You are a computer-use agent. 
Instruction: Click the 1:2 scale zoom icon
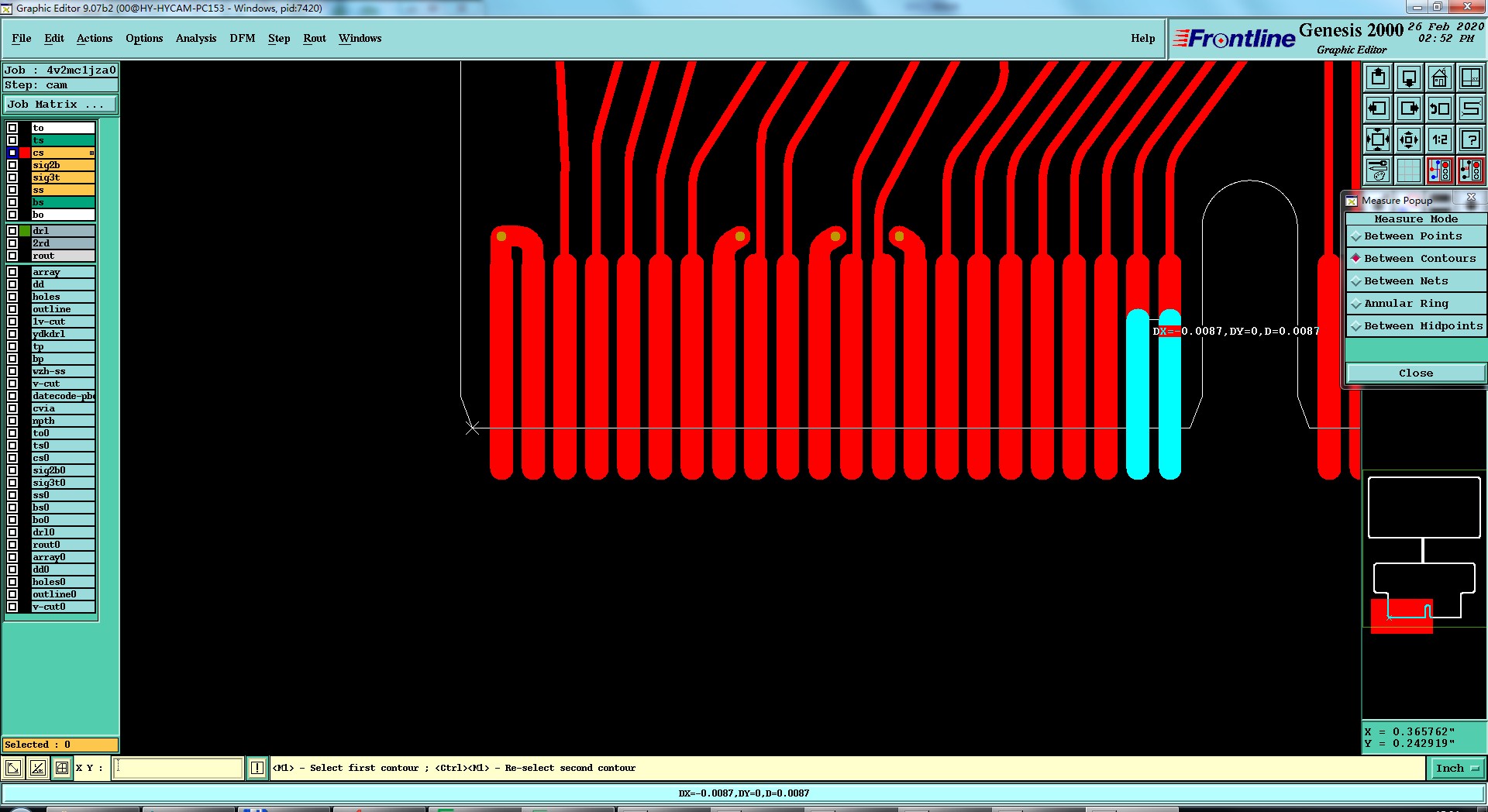point(1440,139)
